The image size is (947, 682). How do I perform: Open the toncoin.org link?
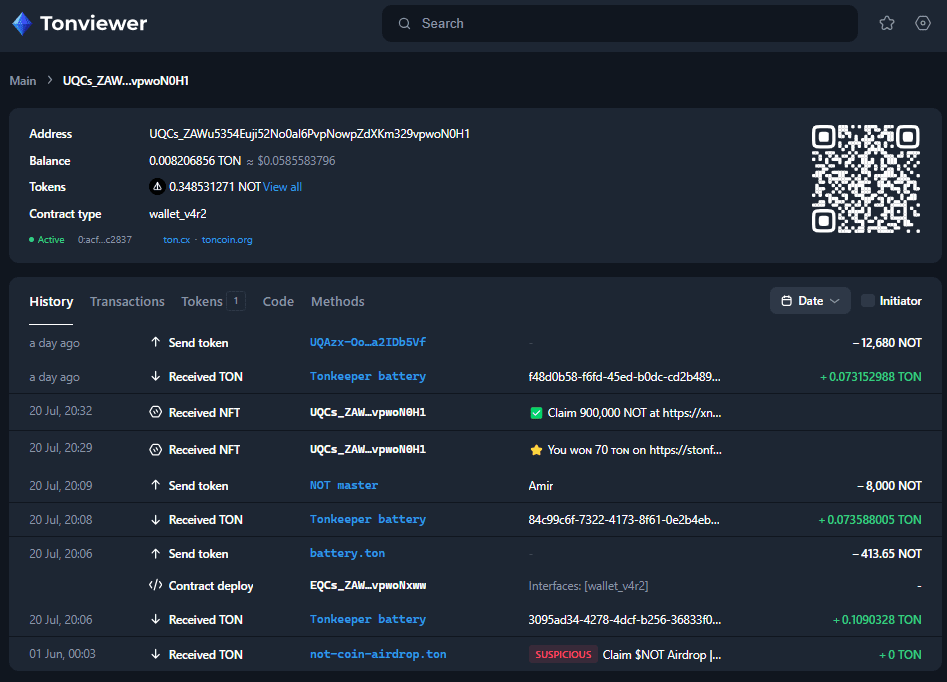coord(227,240)
